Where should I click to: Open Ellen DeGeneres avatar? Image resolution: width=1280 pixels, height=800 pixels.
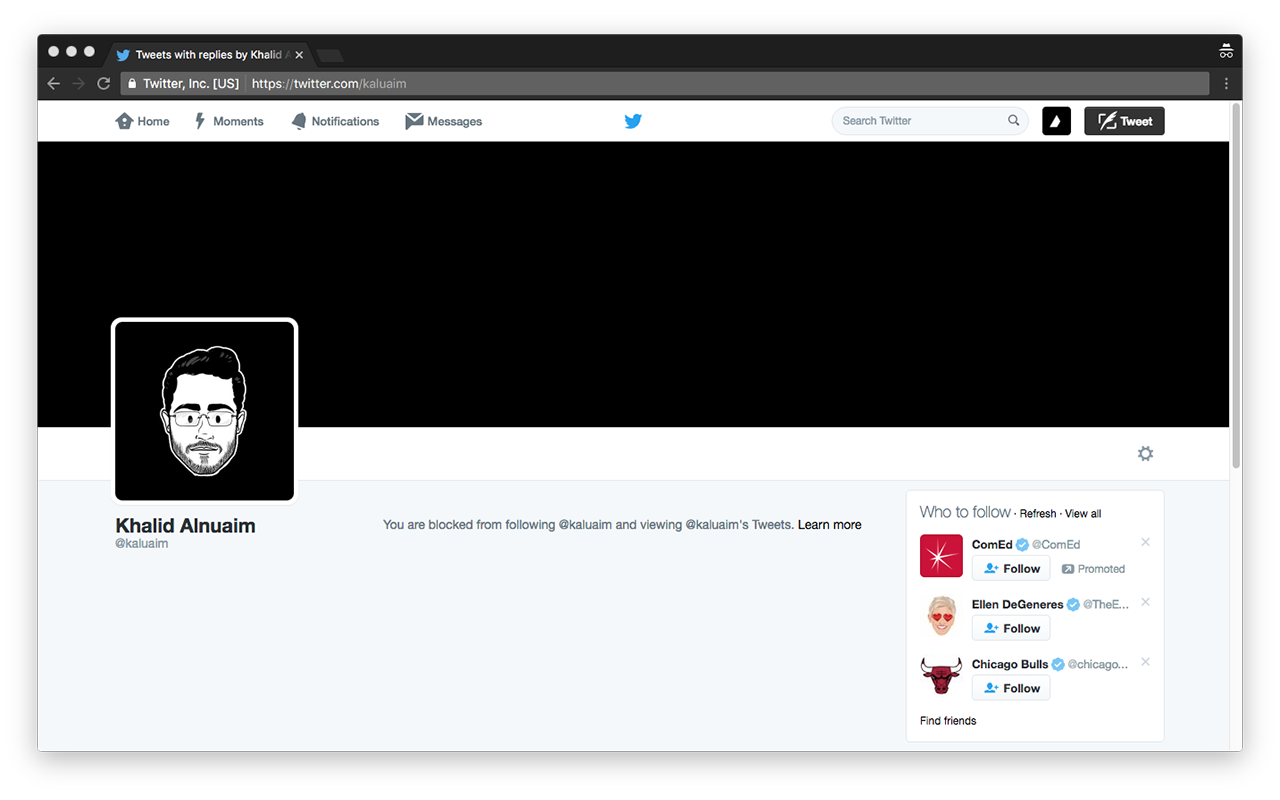[941, 616]
